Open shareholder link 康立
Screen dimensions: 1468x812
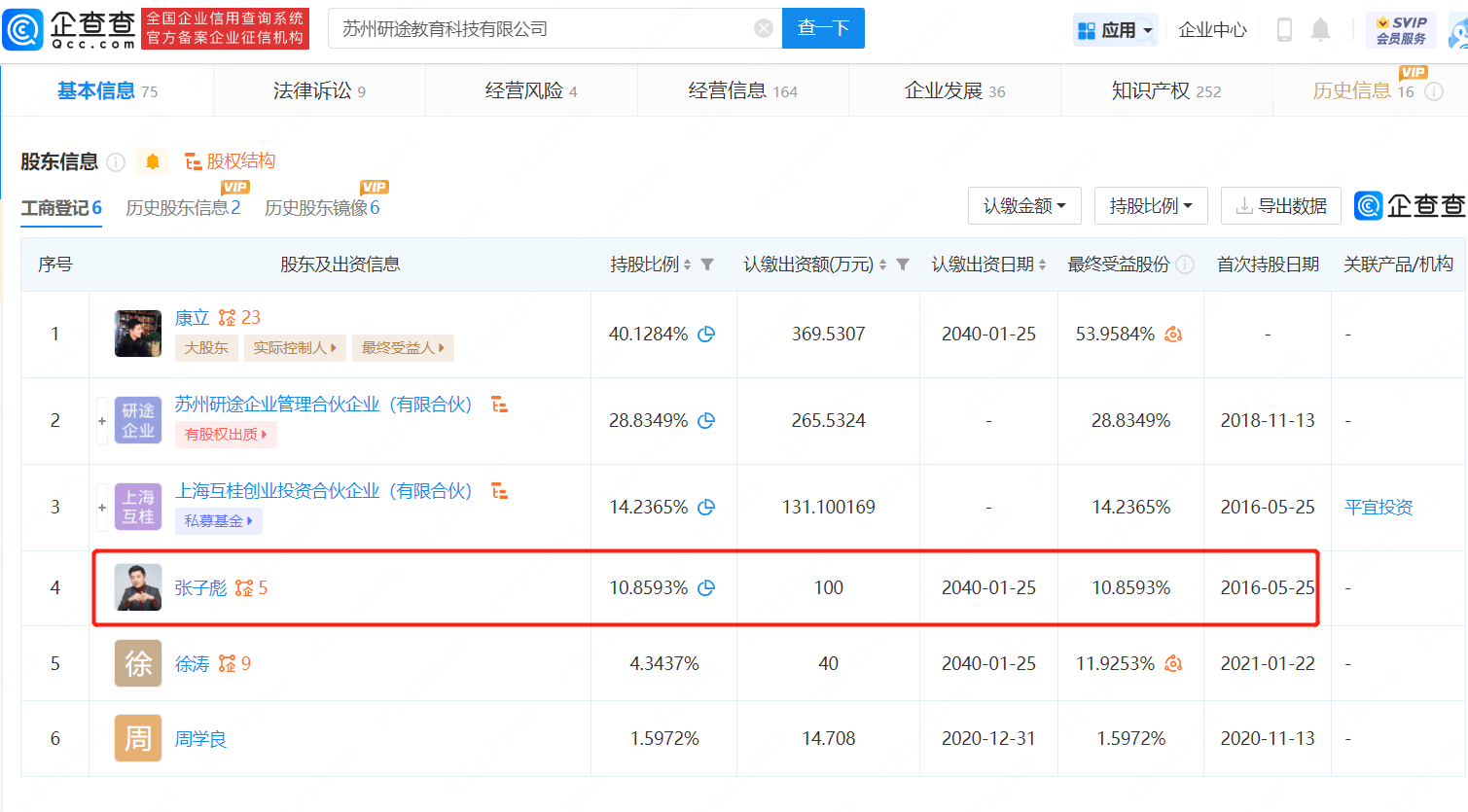tap(192, 318)
